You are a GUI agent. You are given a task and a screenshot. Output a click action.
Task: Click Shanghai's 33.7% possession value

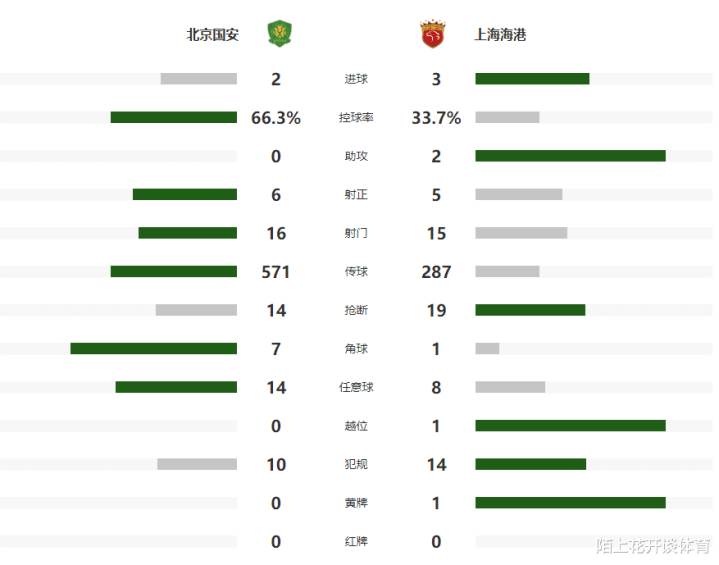coord(436,118)
